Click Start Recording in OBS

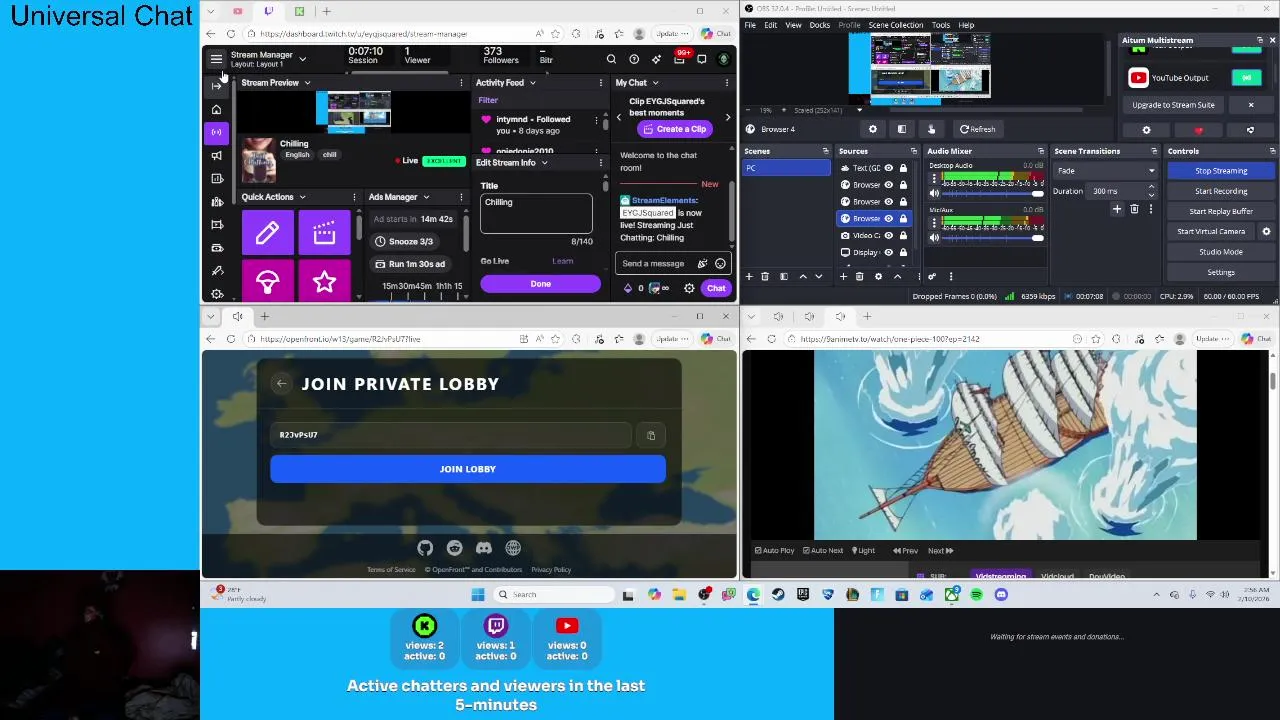[1221, 191]
